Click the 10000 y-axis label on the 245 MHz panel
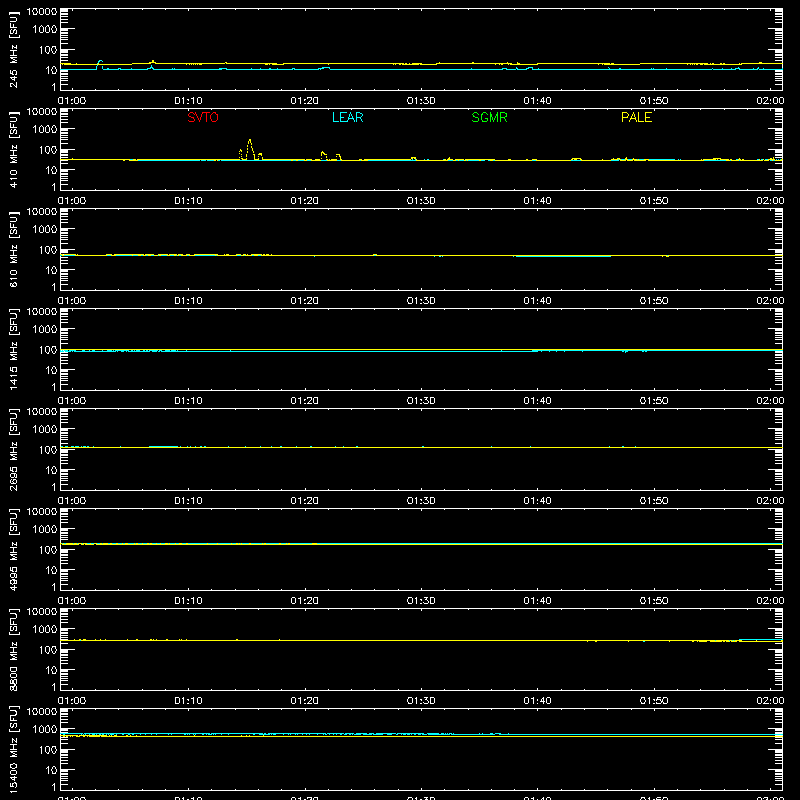 [x=42, y=12]
